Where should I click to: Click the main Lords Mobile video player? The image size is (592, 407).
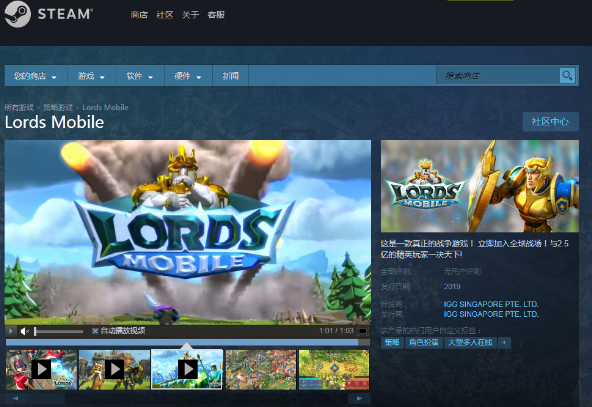coord(188,232)
